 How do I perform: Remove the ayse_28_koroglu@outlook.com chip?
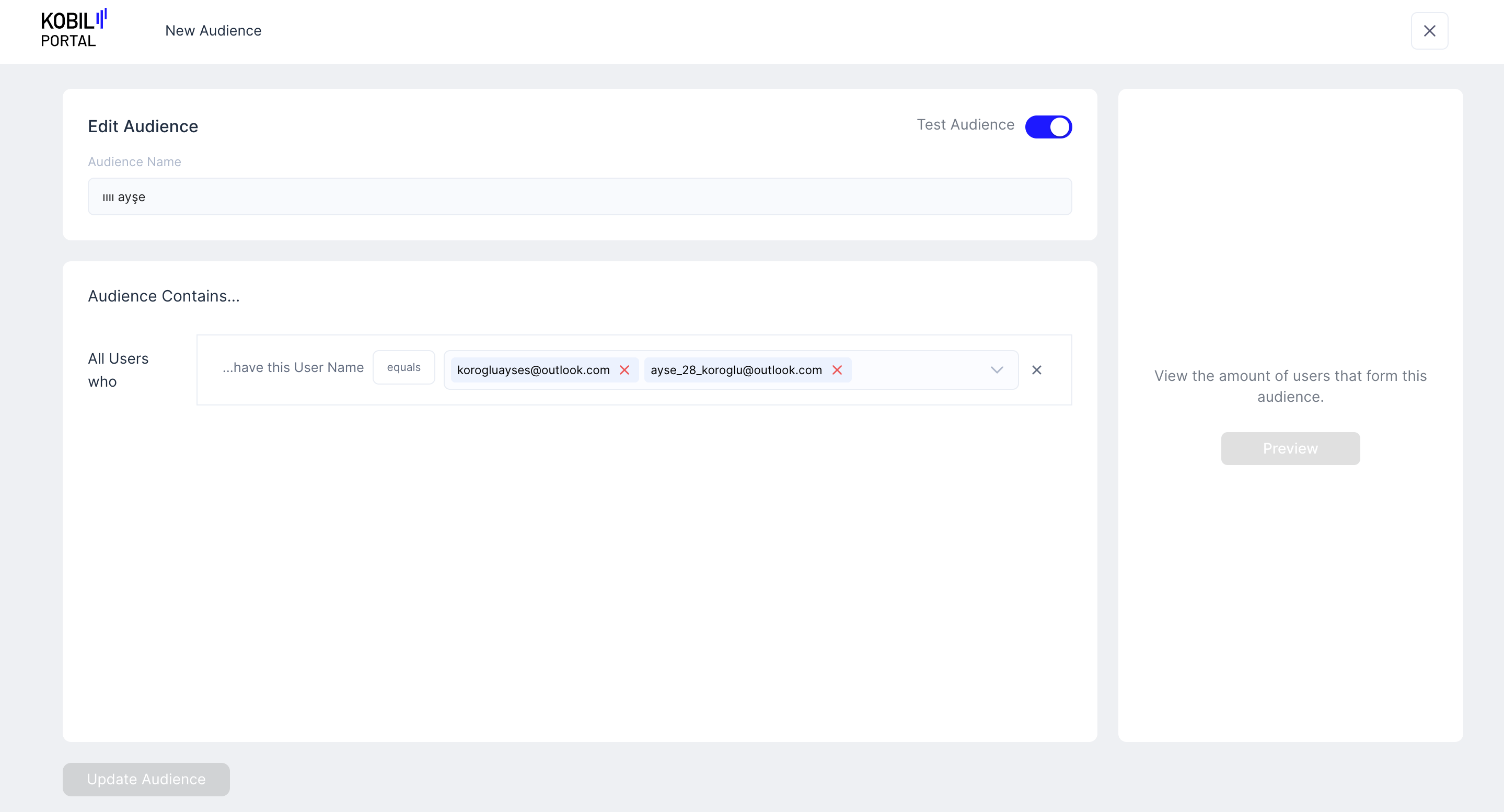(x=837, y=370)
